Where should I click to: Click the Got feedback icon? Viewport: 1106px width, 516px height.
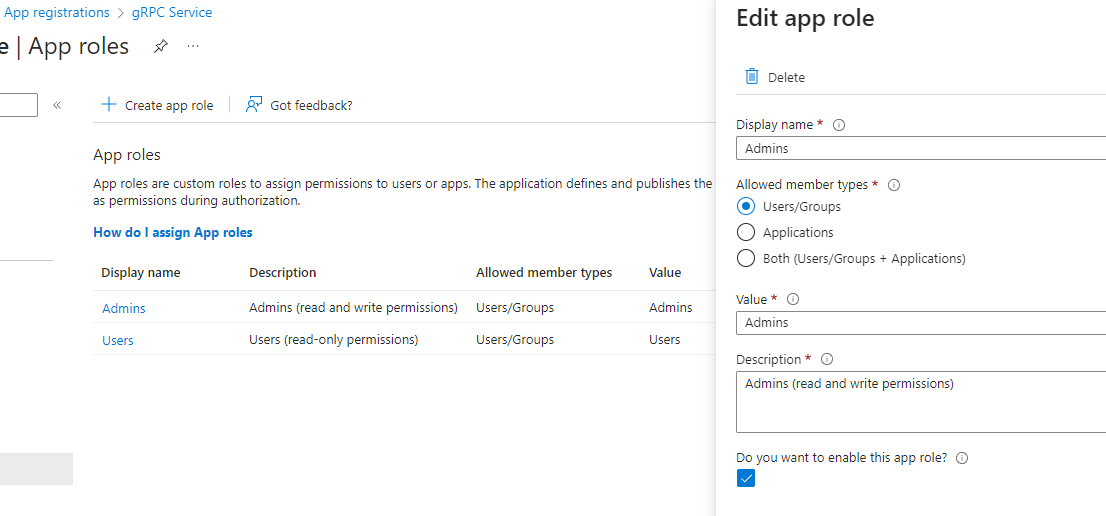(254, 105)
